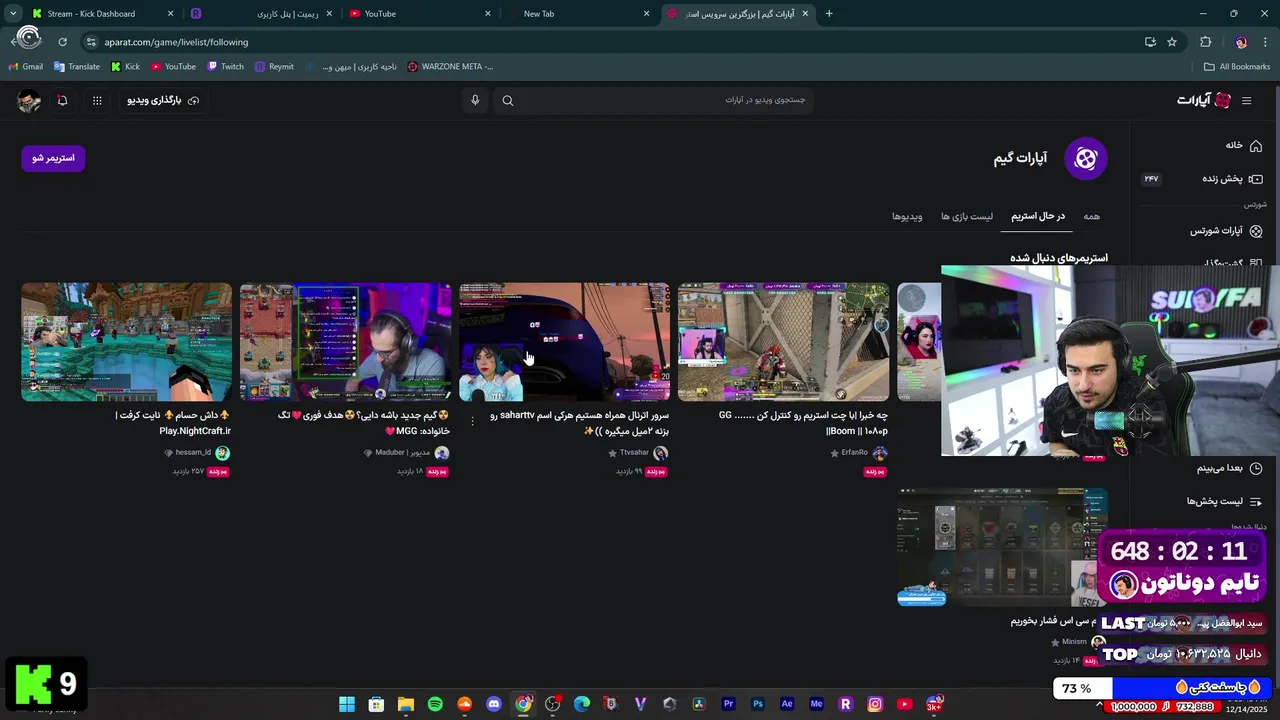Click the استریمر شو button
The image size is (1280, 720).
click(53, 158)
